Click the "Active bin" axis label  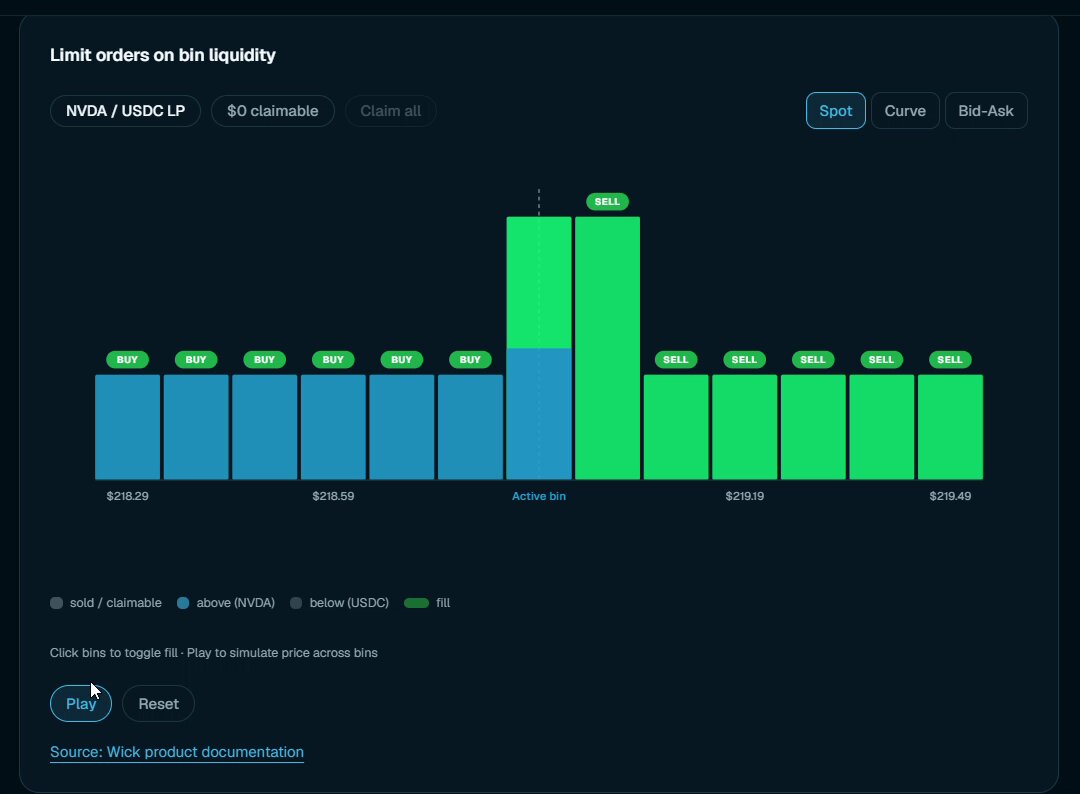click(x=539, y=496)
